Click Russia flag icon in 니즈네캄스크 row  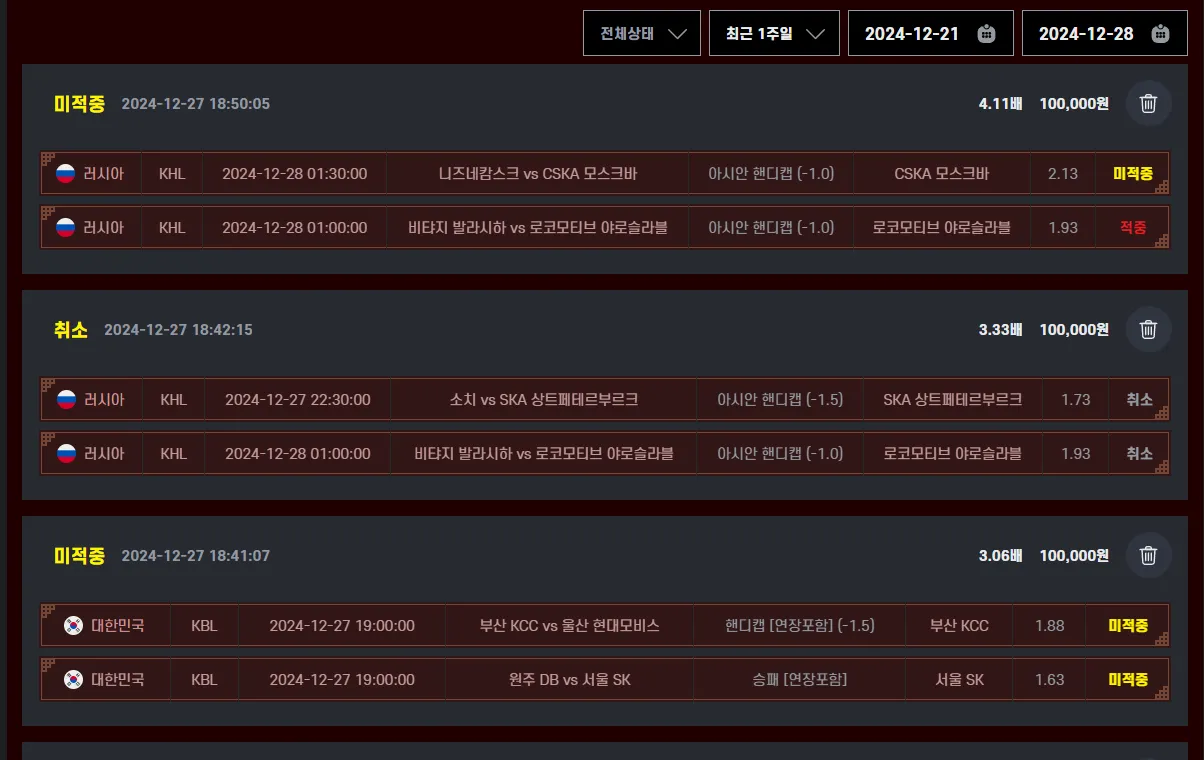point(66,173)
